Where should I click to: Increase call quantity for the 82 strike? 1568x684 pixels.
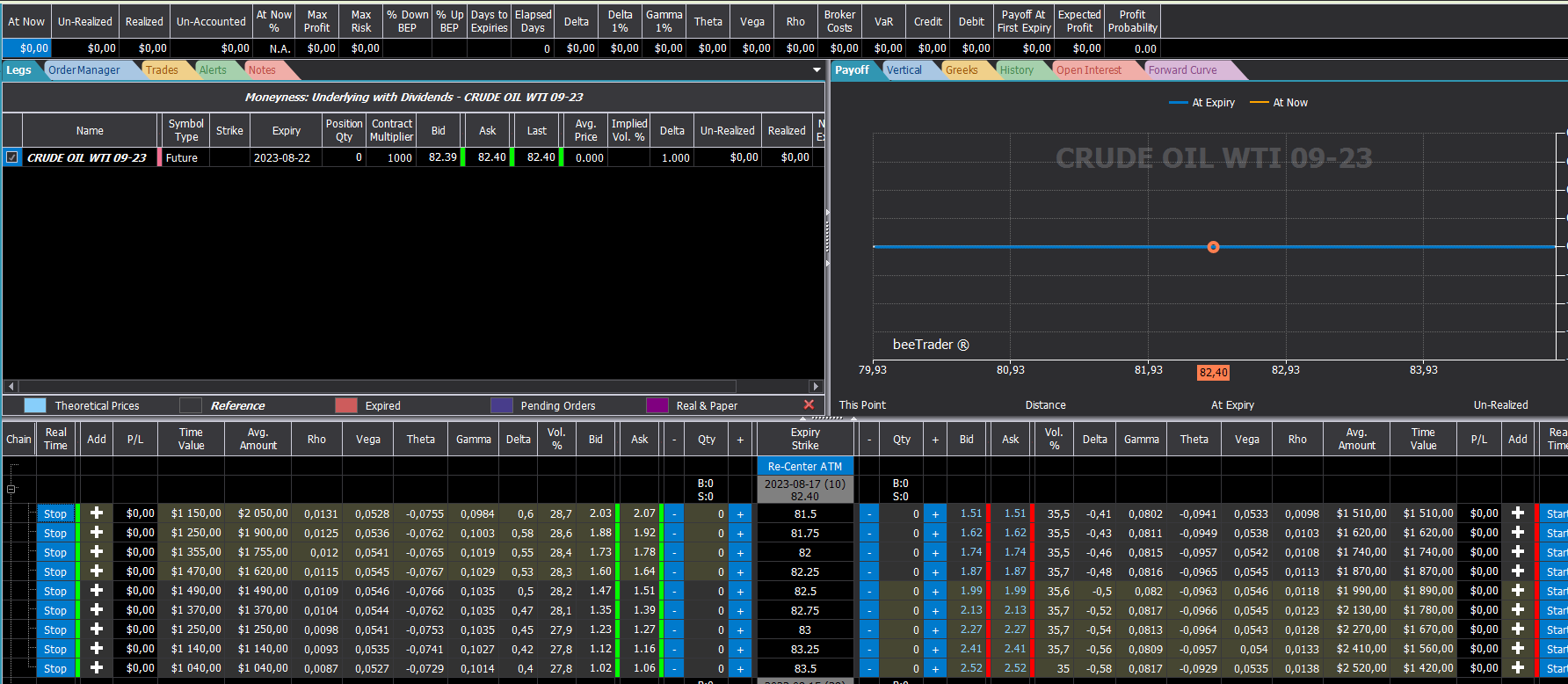click(740, 553)
